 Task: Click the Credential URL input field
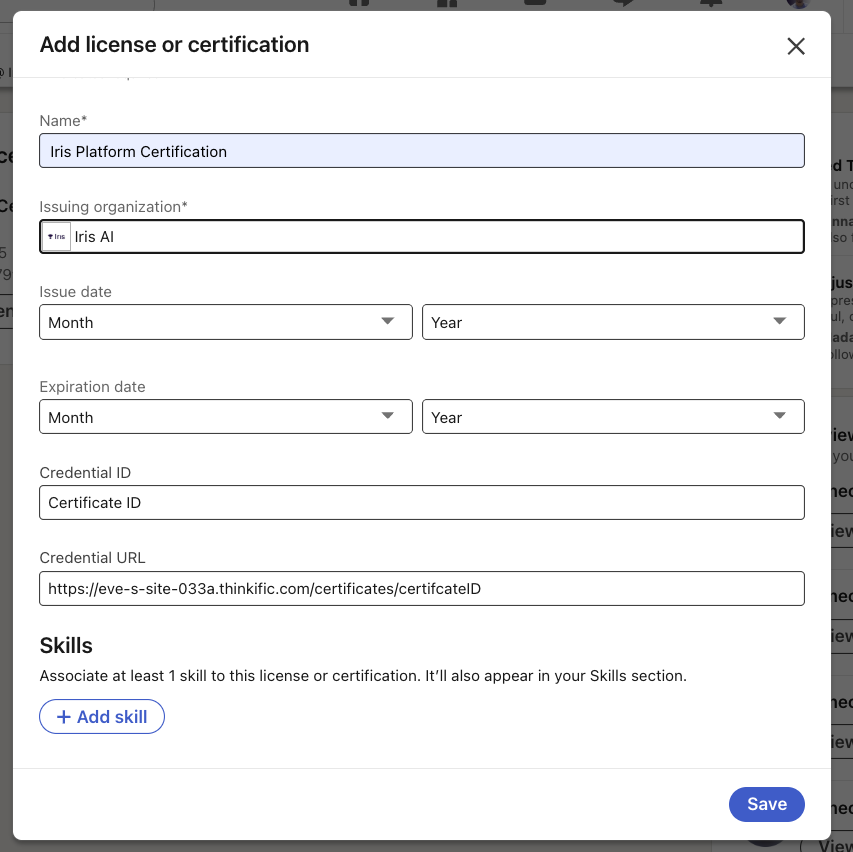[422, 588]
